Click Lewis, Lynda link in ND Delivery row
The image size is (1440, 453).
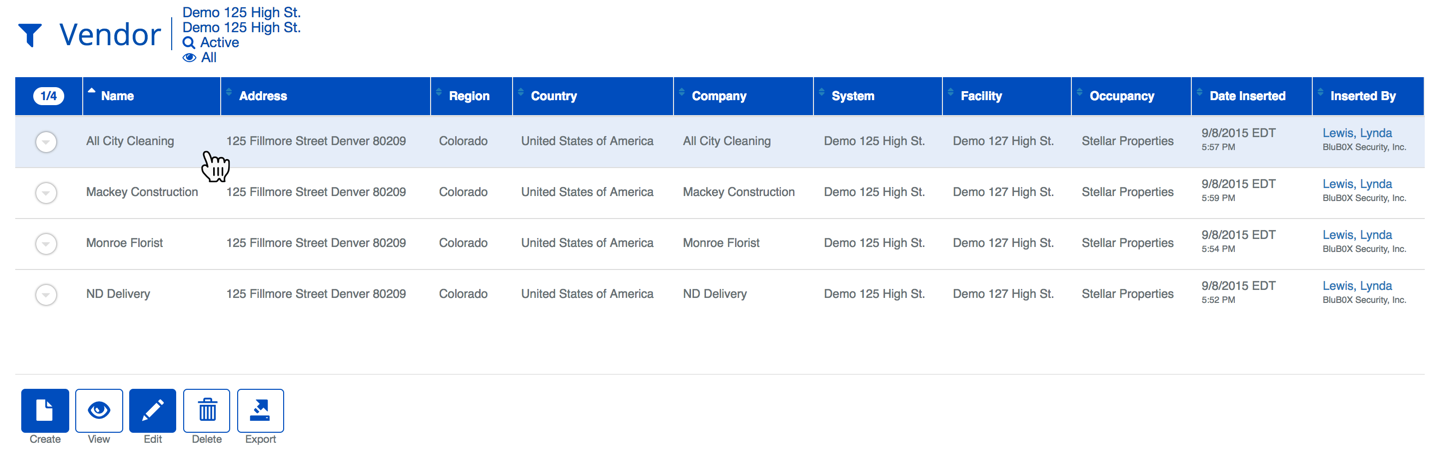tap(1357, 286)
